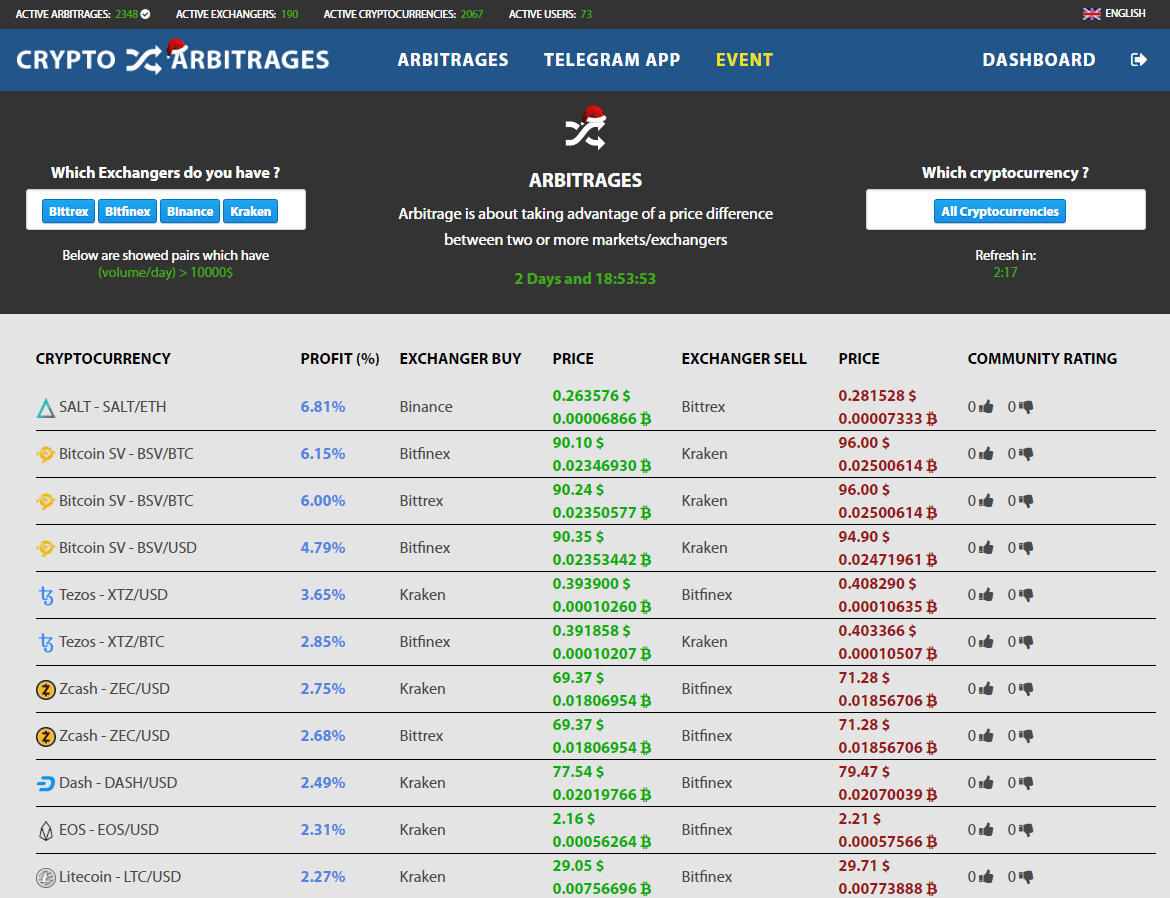Viewport: 1170px width, 898px height.
Task: Click the EXCHANGER BUY column header
Action: (x=460, y=358)
